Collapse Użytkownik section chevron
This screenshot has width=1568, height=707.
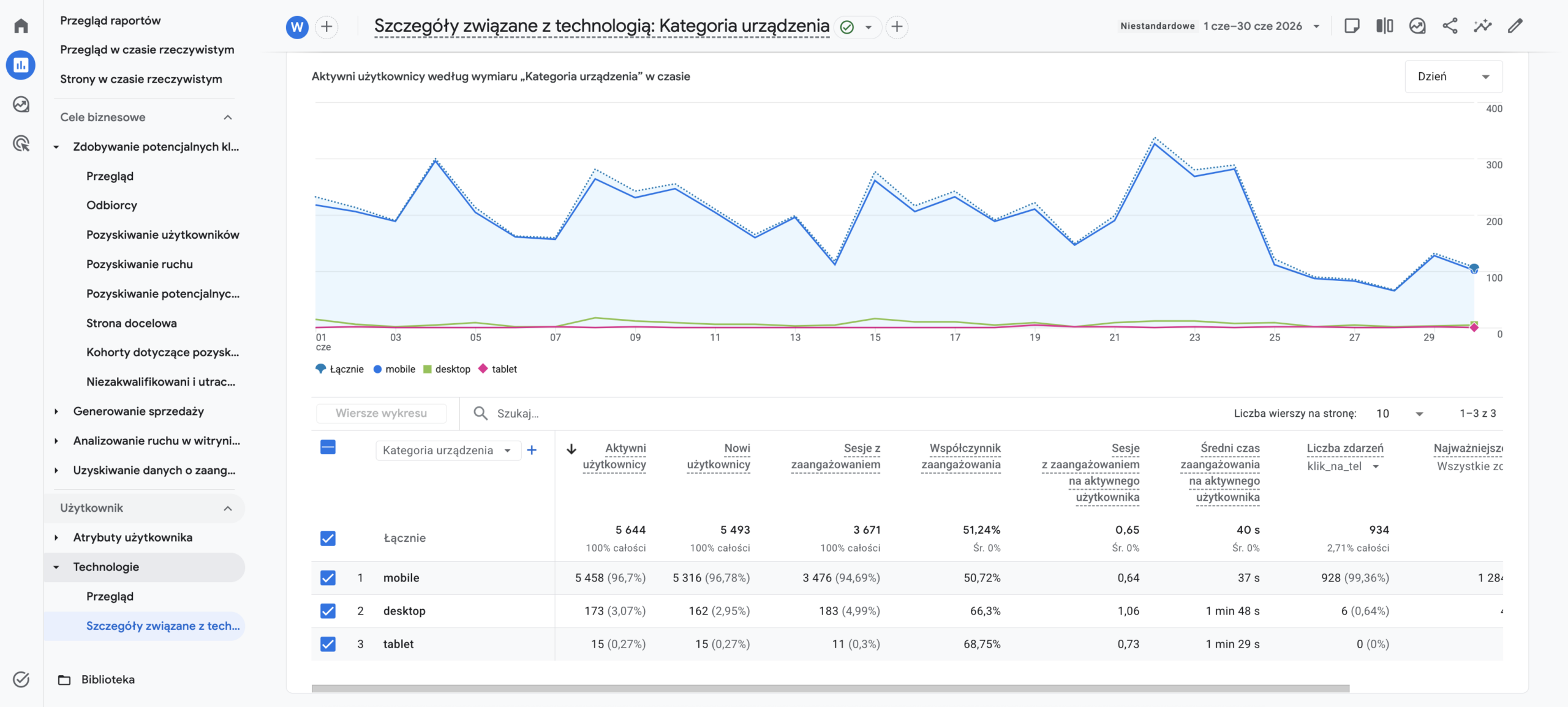coord(228,509)
